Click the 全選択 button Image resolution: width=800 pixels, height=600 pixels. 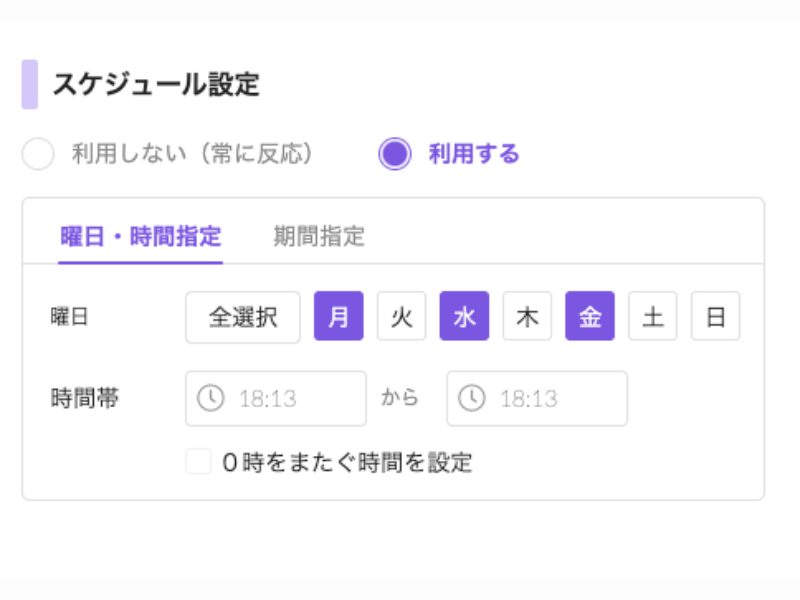point(243,317)
